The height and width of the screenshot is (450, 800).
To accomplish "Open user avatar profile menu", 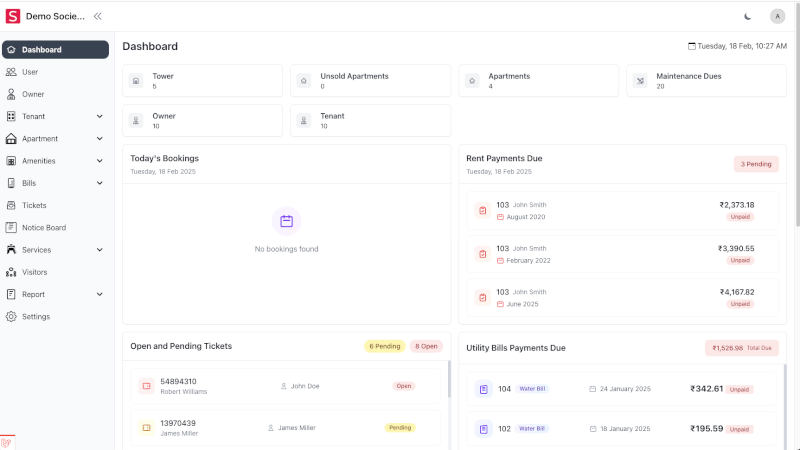I will pos(777,16).
